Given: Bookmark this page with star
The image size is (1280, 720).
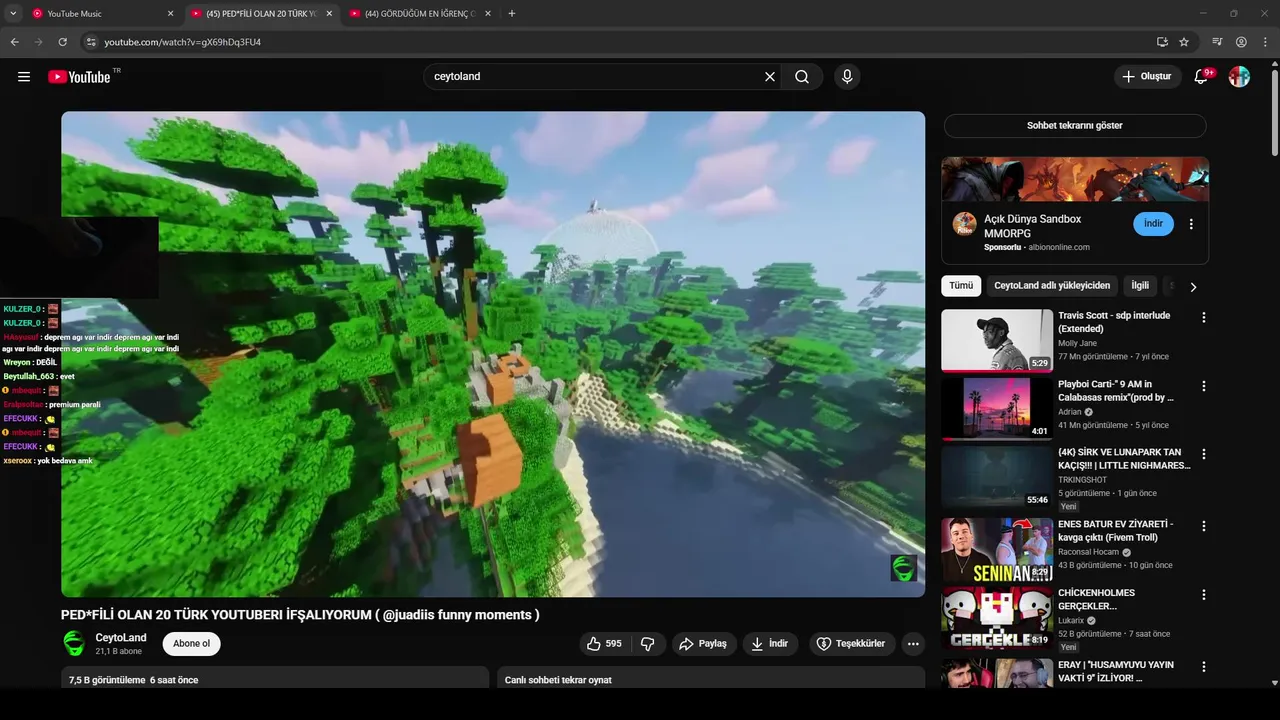Looking at the screenshot, I should tap(1184, 42).
